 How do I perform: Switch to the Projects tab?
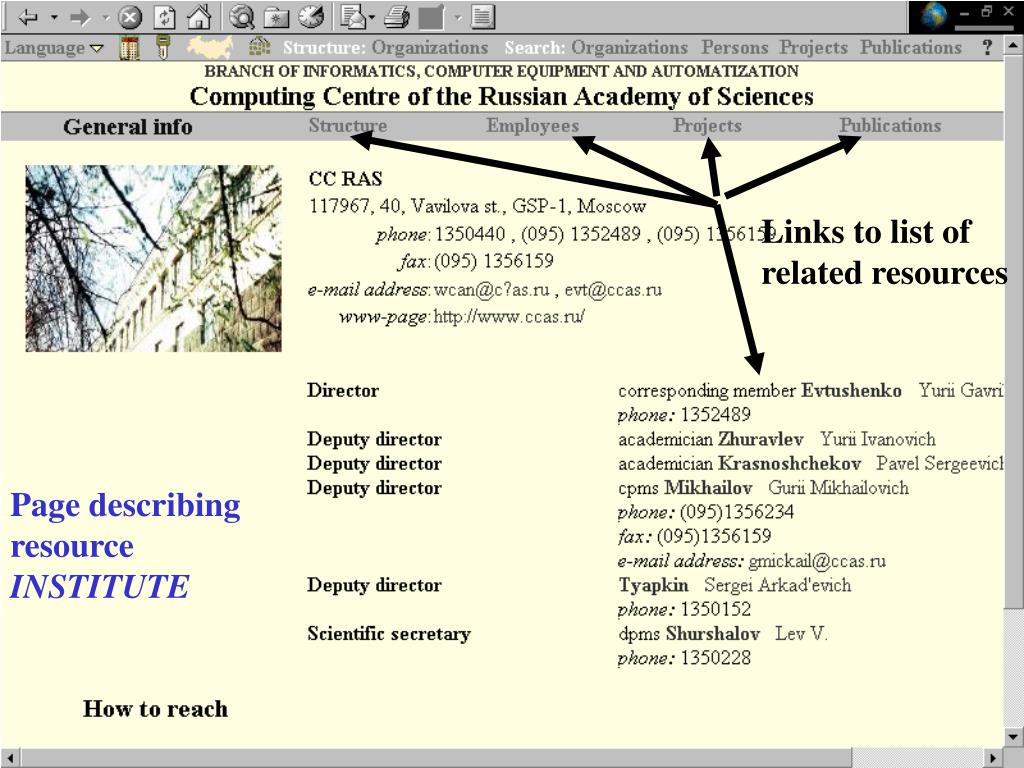(707, 125)
